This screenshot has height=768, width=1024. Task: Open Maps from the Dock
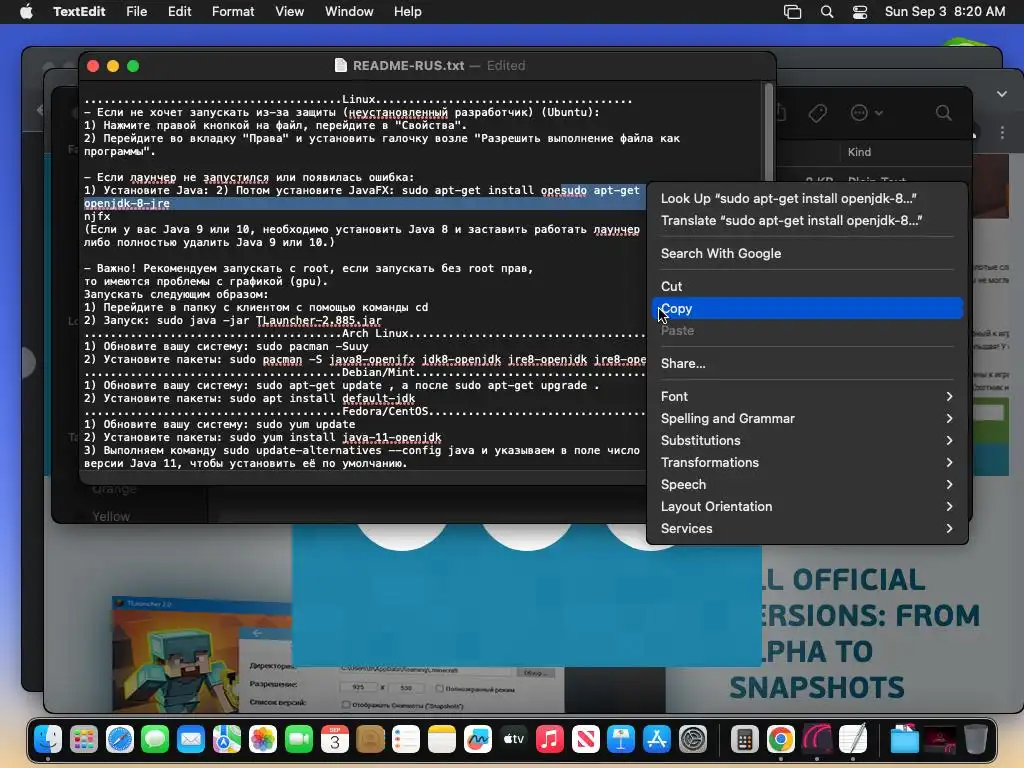click(x=227, y=739)
